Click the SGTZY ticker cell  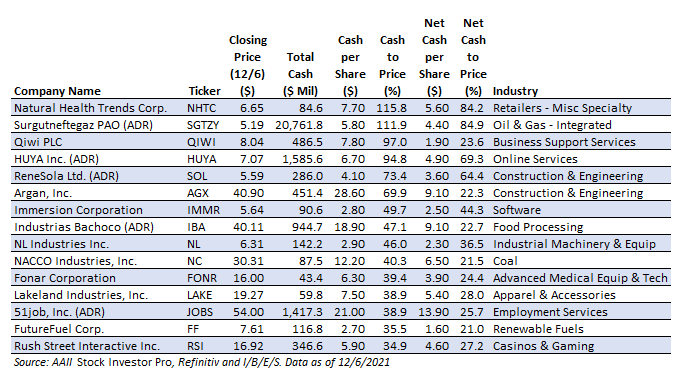[203, 125]
